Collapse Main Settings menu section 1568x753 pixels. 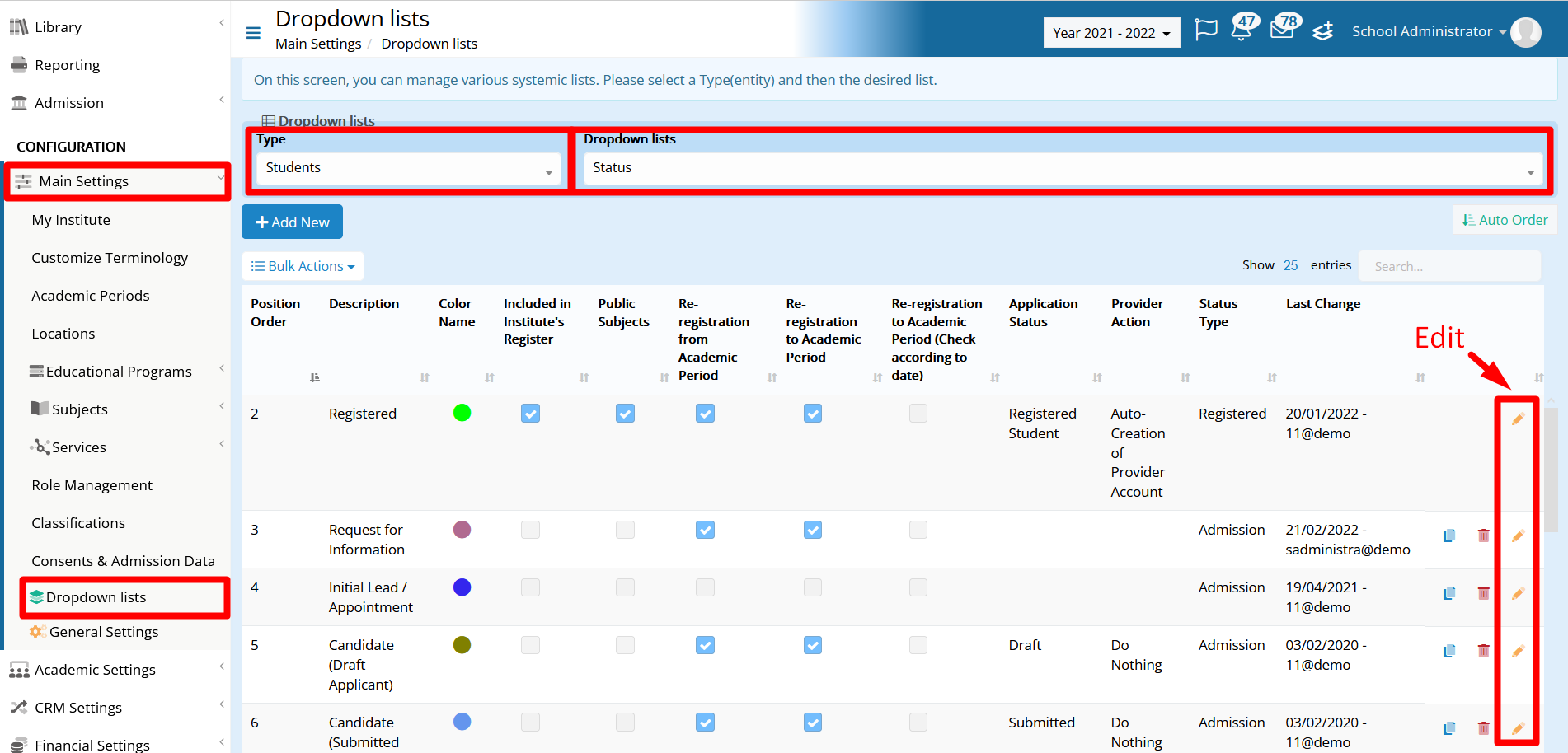point(117,181)
